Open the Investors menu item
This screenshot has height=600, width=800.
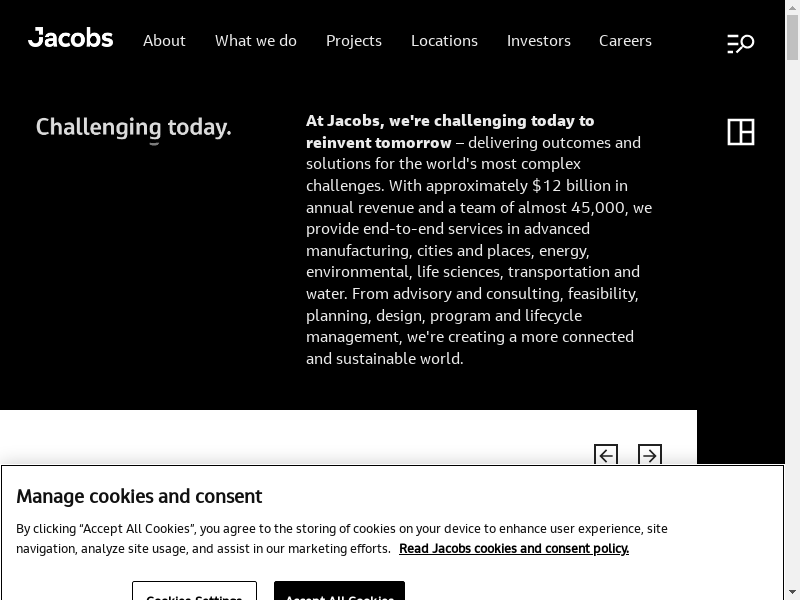[539, 41]
